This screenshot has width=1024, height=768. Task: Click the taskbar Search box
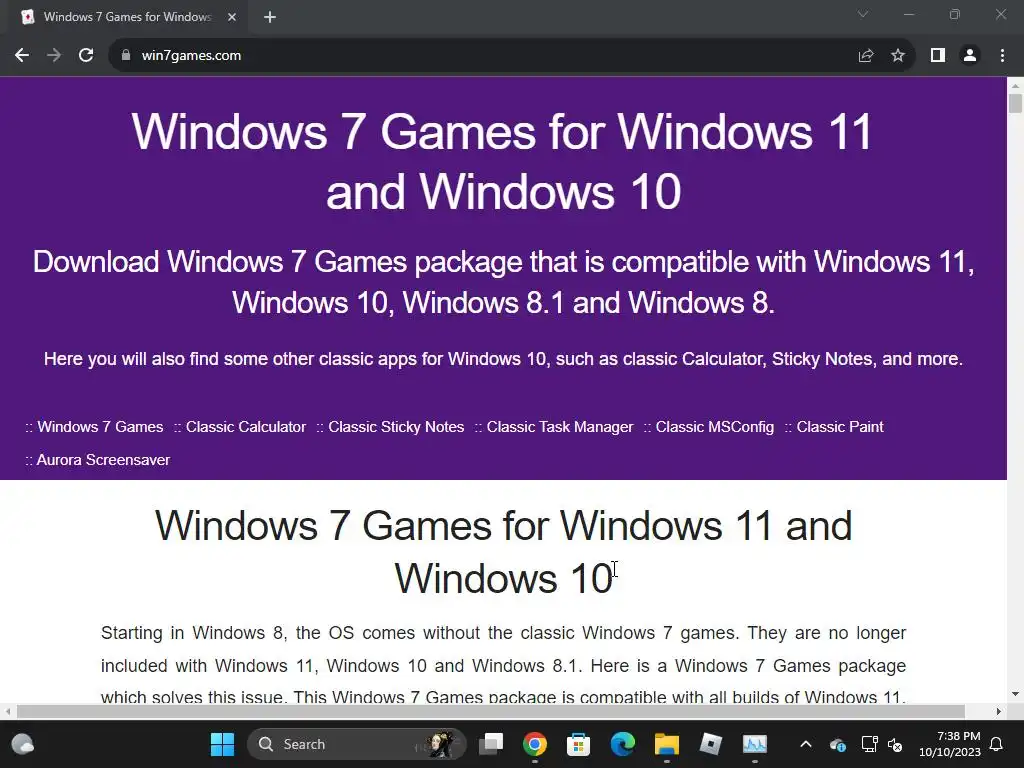[357, 744]
